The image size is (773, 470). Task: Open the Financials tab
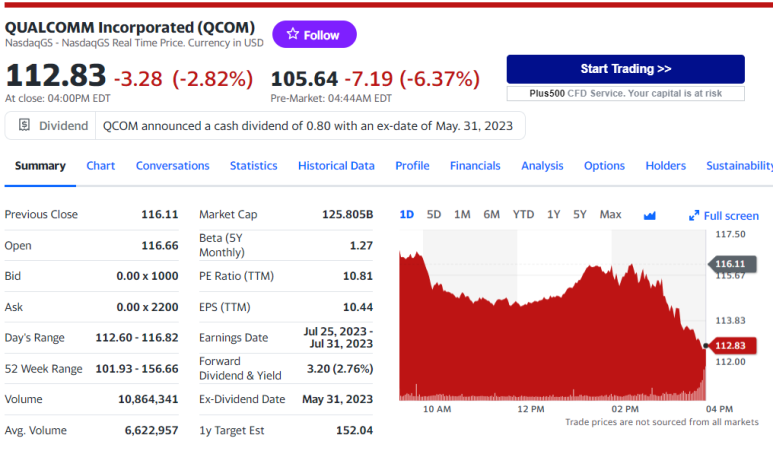[475, 166]
